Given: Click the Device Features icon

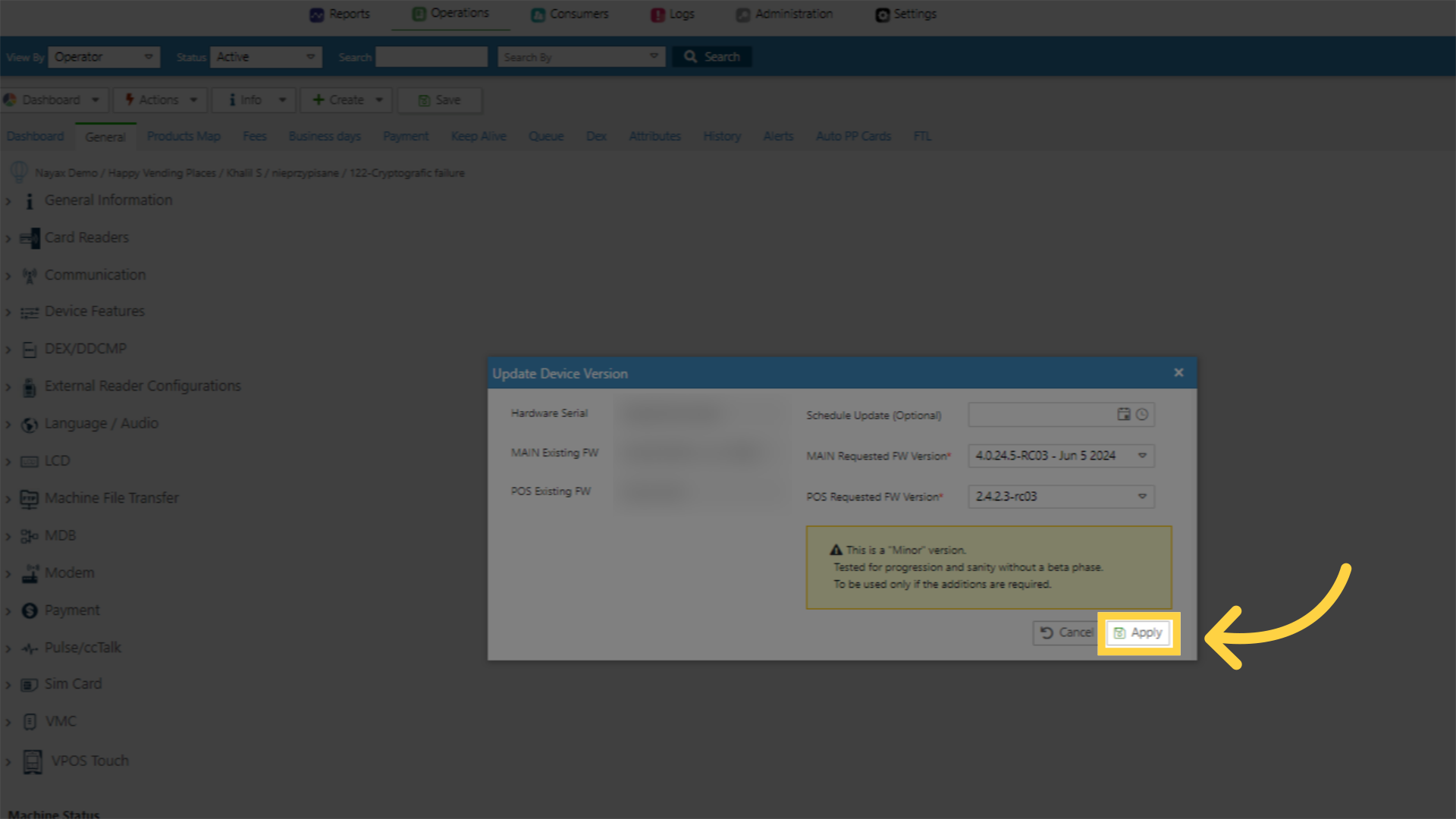Looking at the screenshot, I should tap(30, 312).
